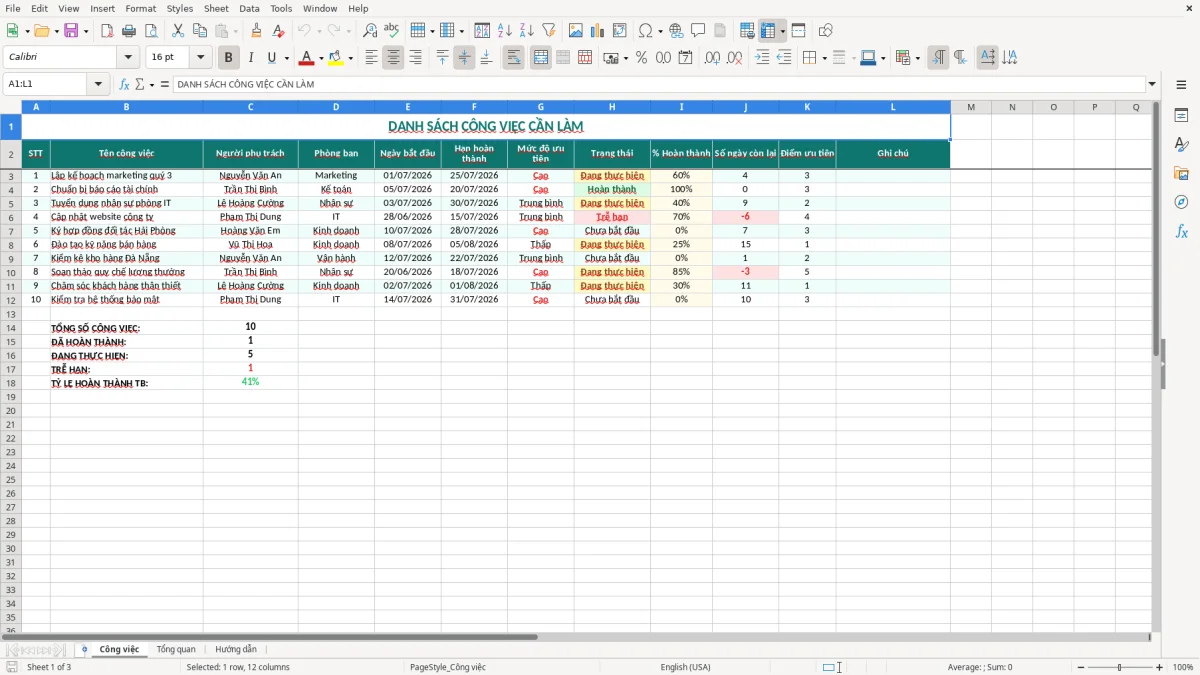Click the zoom in plus button
The height and width of the screenshot is (675, 1200).
point(1159,667)
